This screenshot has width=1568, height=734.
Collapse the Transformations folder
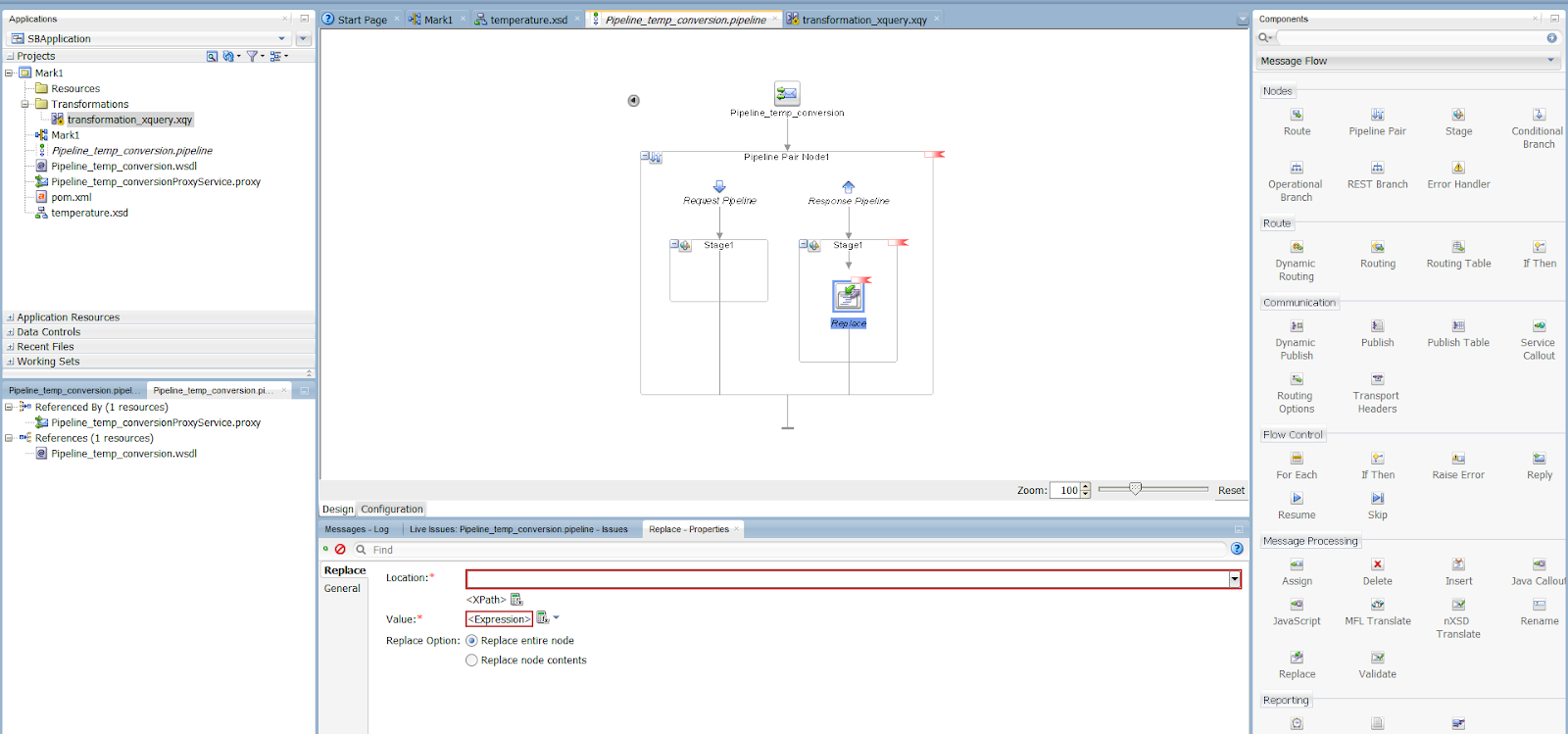pos(25,104)
